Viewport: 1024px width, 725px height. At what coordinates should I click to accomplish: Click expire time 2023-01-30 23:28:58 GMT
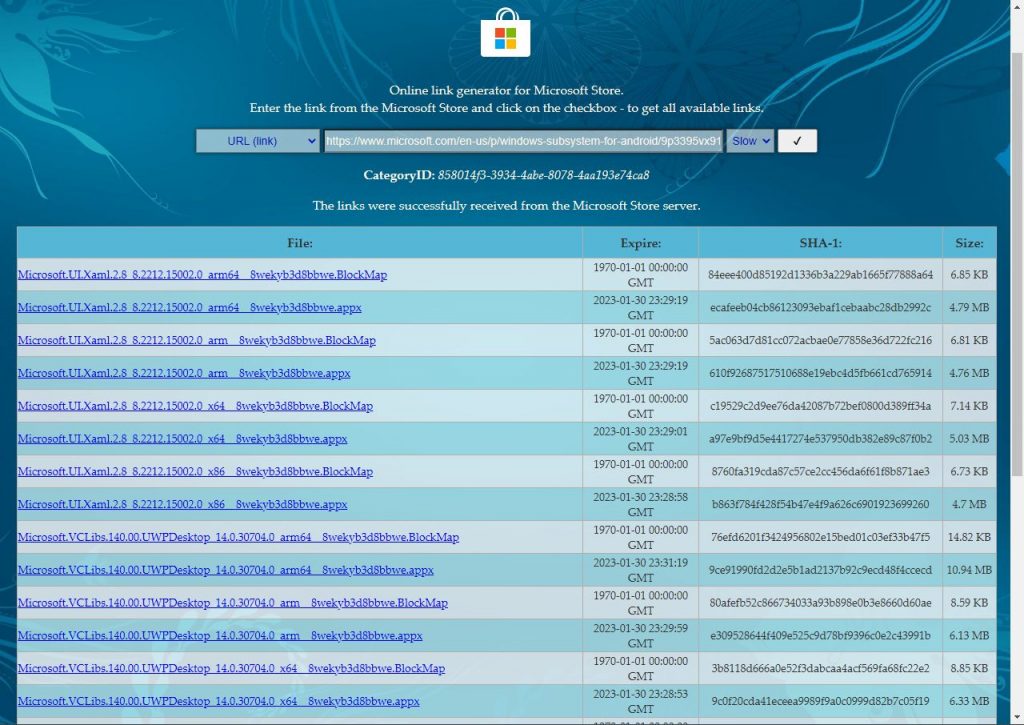pyautogui.click(x=641, y=504)
